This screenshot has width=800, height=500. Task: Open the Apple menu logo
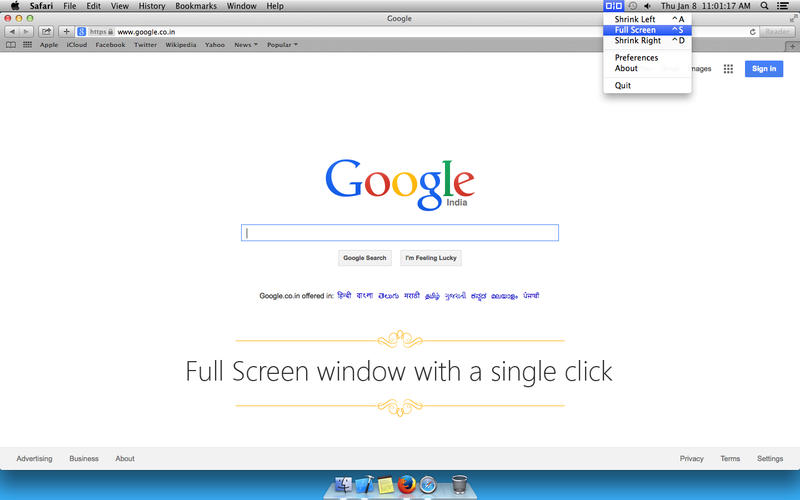[15, 6]
